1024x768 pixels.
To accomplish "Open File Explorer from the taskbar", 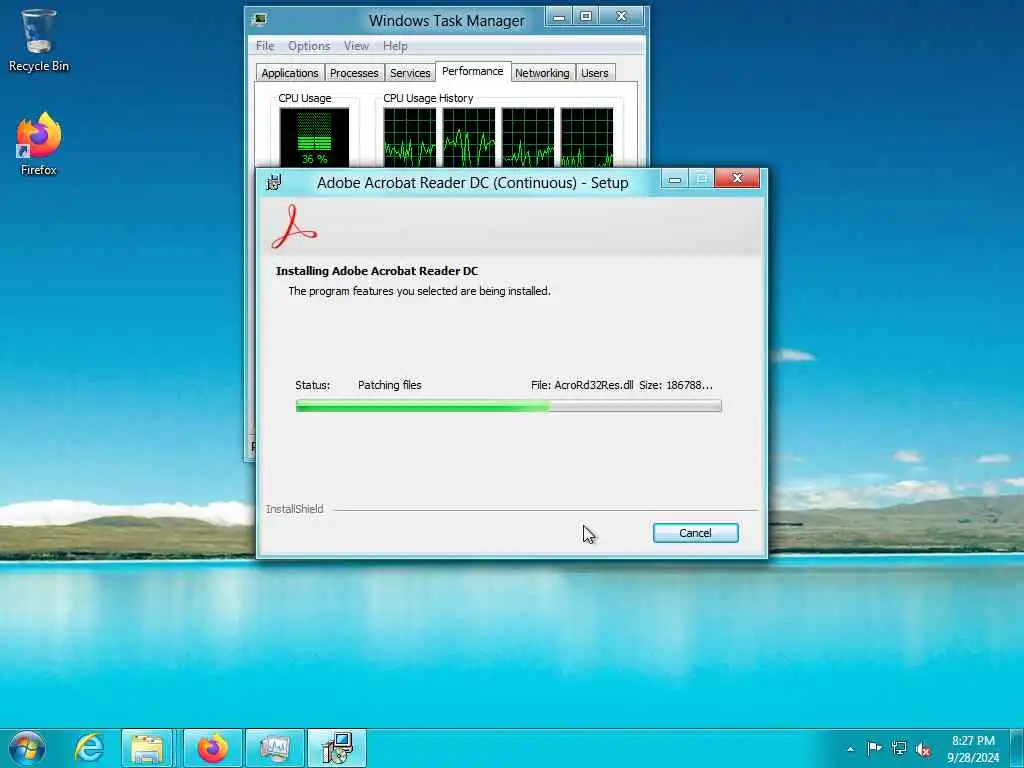I will click(x=147, y=748).
